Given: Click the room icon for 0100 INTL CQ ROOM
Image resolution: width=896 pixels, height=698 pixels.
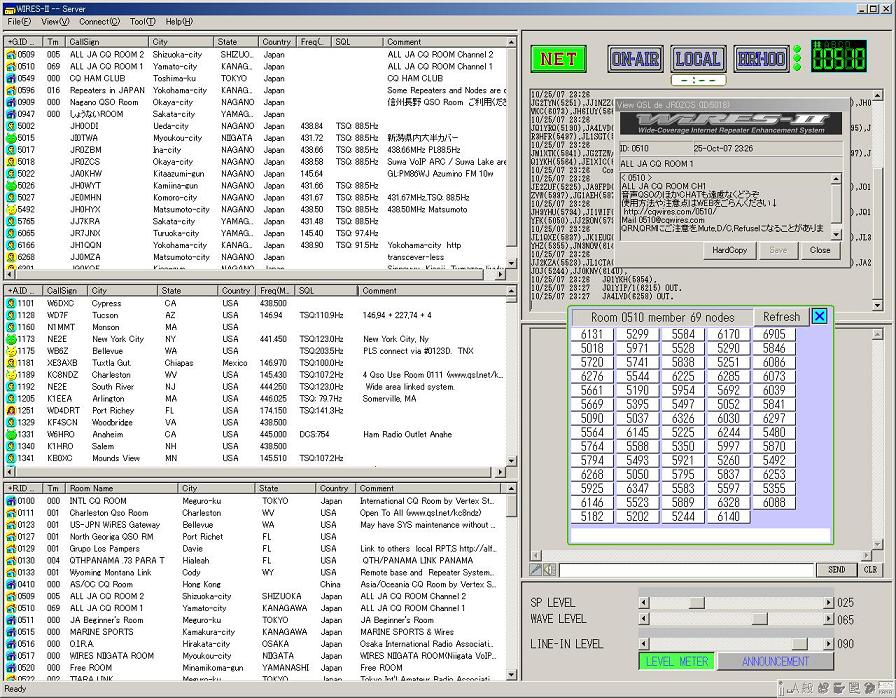Looking at the screenshot, I should coord(11,501).
